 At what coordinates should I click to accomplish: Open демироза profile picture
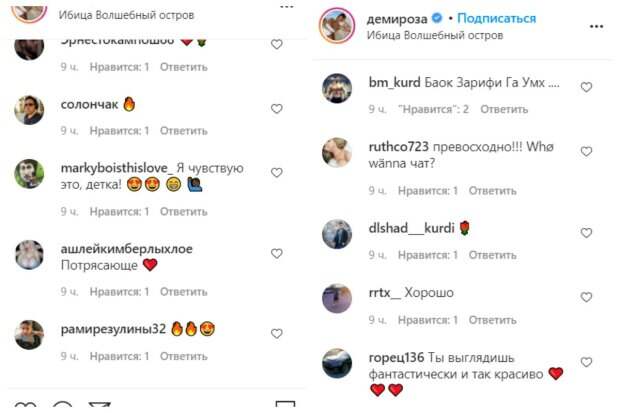click(334, 25)
